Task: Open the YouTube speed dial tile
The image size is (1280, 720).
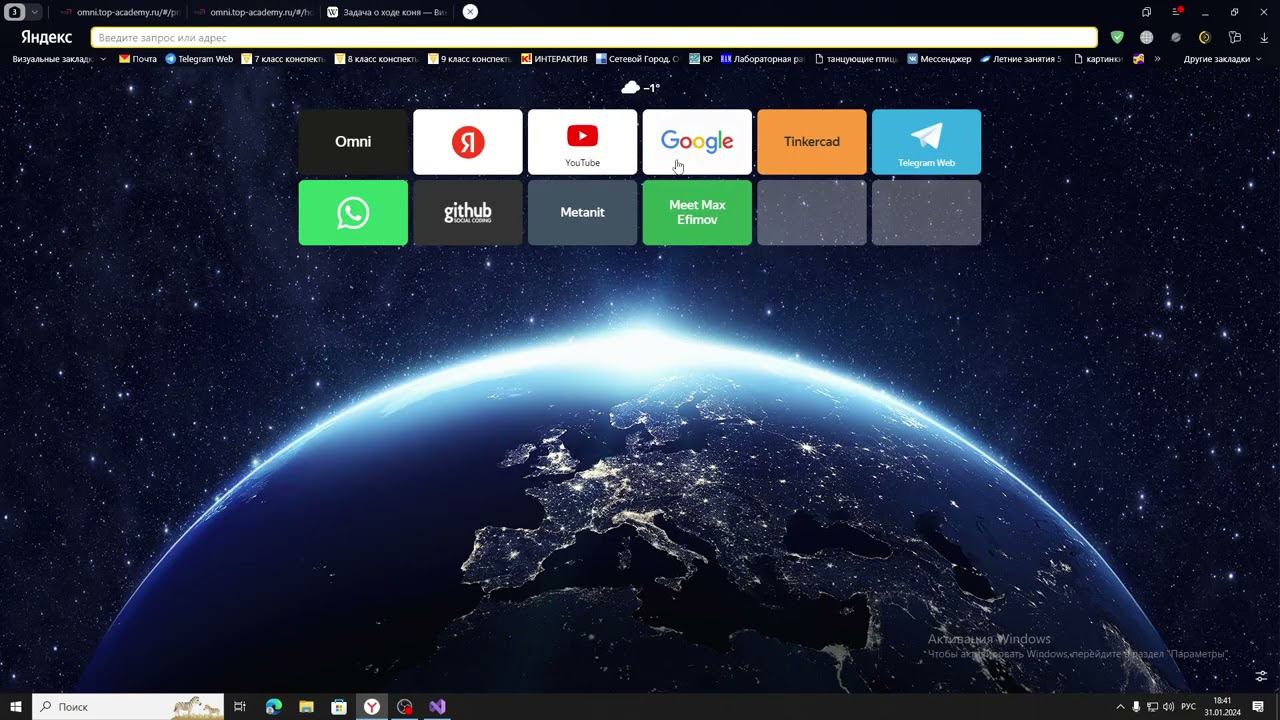Action: [x=582, y=142]
